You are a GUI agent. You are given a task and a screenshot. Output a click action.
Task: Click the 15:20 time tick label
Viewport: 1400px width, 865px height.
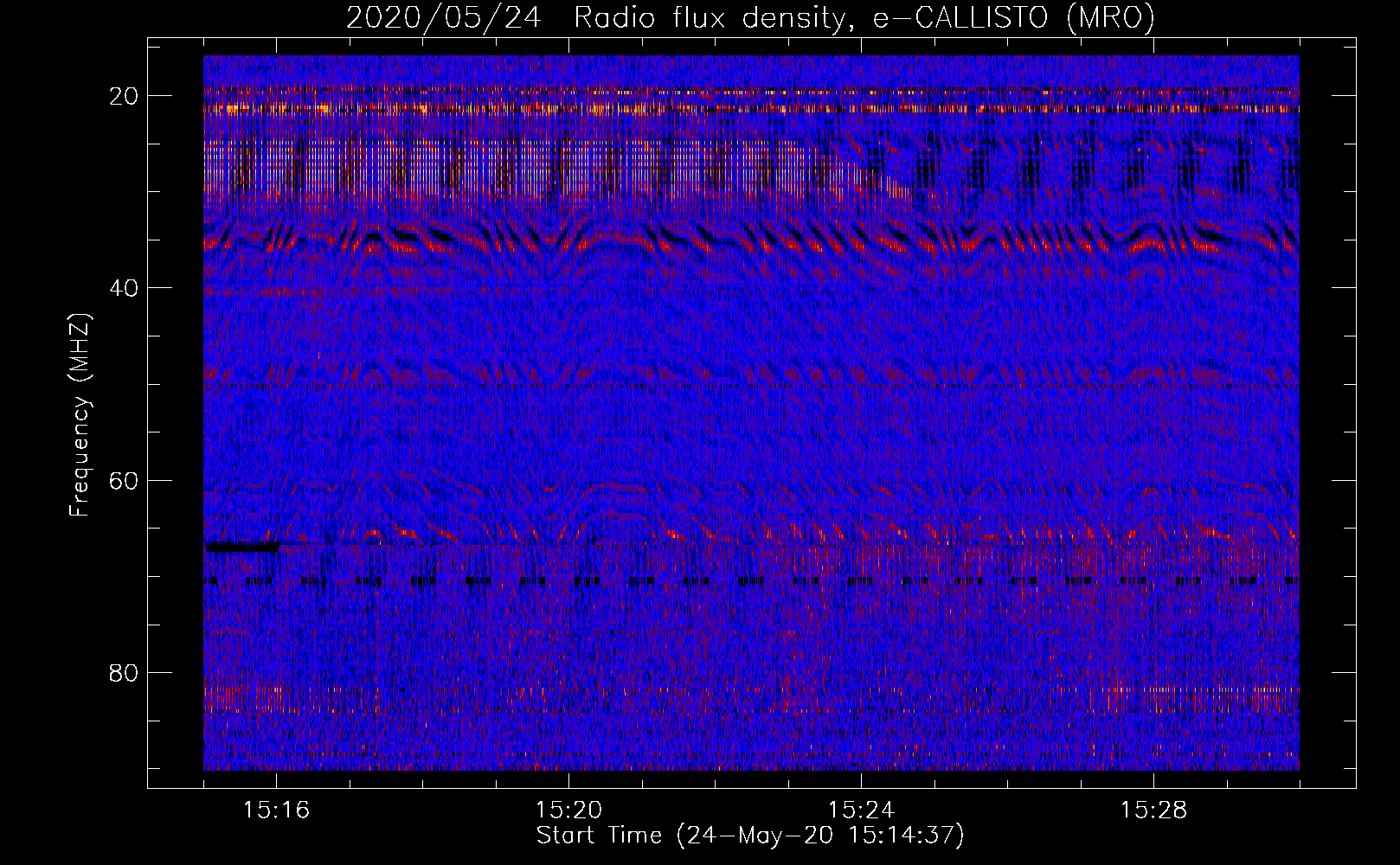[568, 810]
